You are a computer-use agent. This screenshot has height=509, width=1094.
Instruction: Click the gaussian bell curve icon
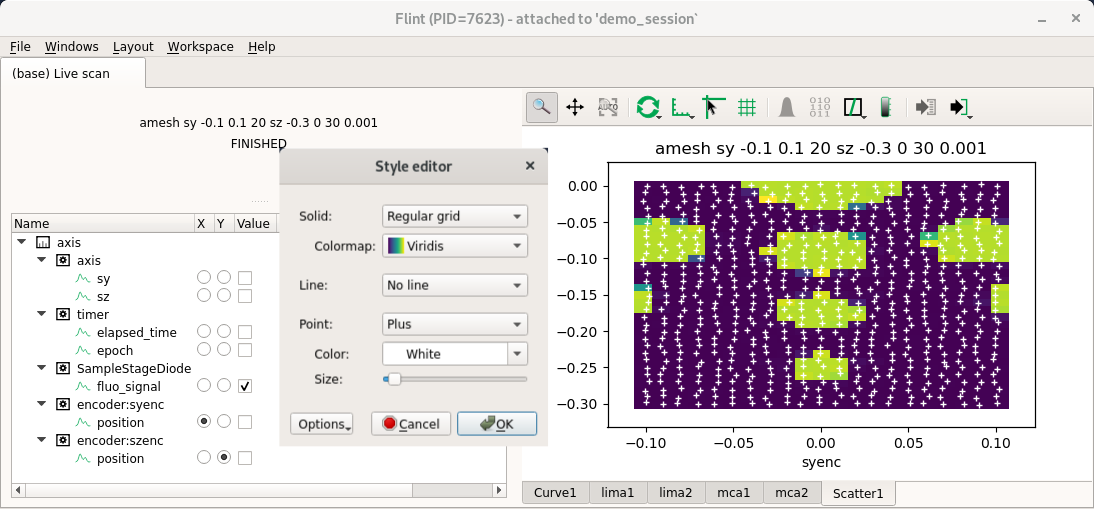pyautogui.click(x=787, y=107)
